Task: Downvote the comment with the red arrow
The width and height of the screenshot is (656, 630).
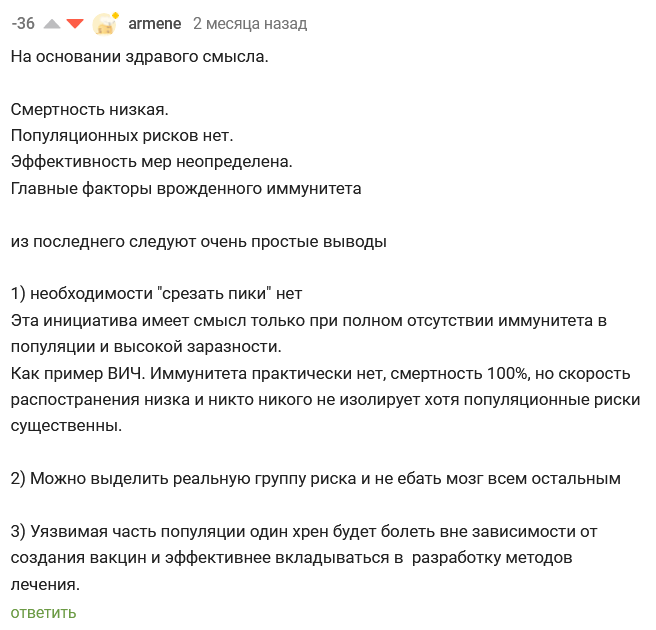Action: [x=75, y=23]
